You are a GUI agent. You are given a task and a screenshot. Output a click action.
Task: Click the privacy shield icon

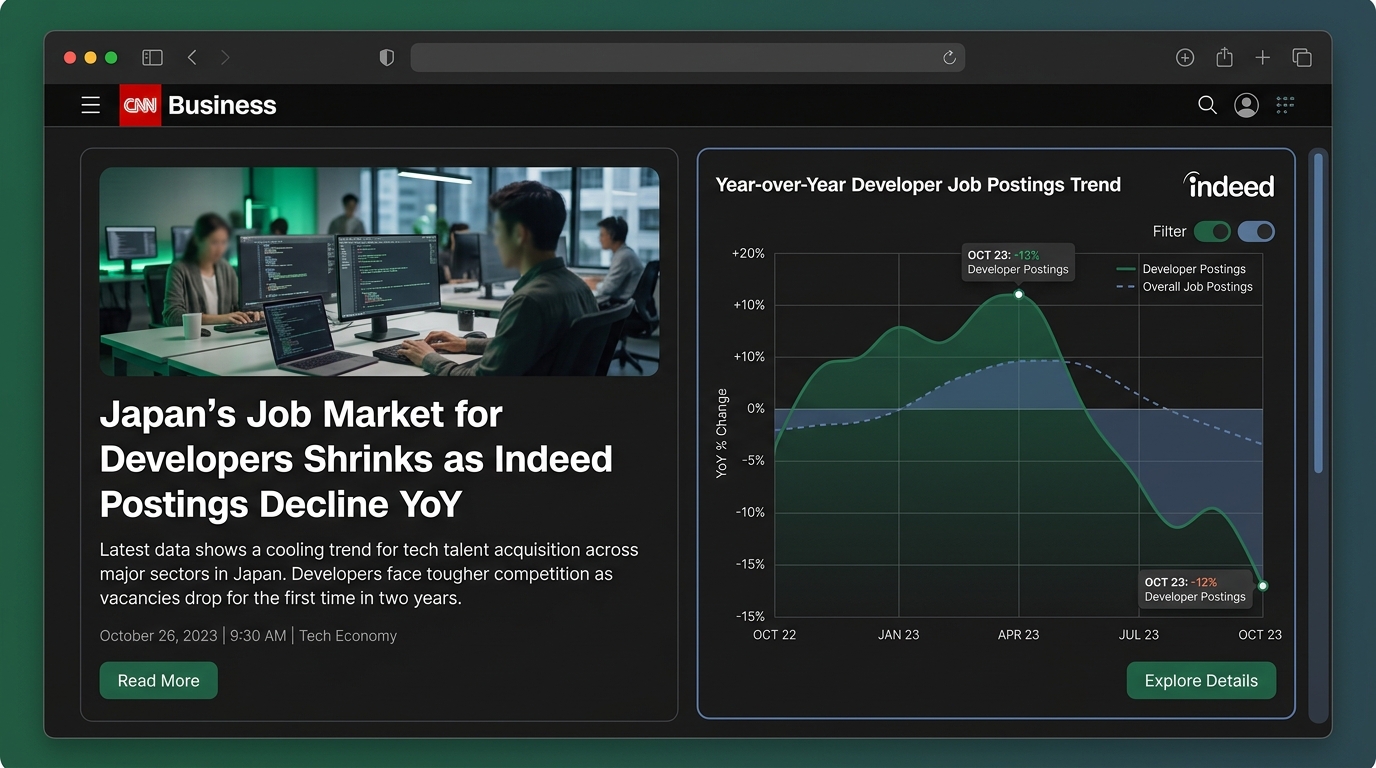point(387,58)
